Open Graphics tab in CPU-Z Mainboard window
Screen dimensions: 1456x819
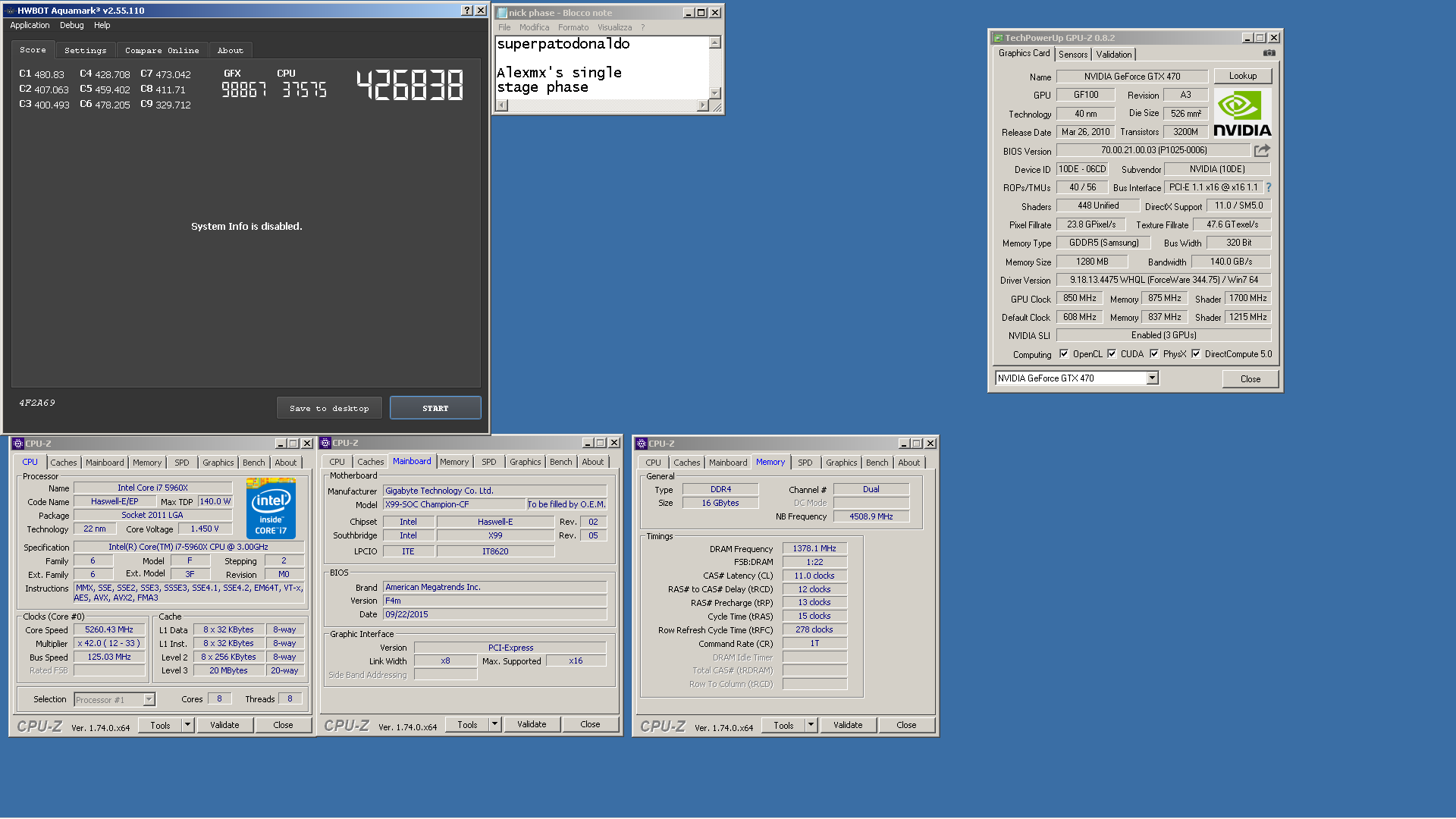tap(526, 462)
